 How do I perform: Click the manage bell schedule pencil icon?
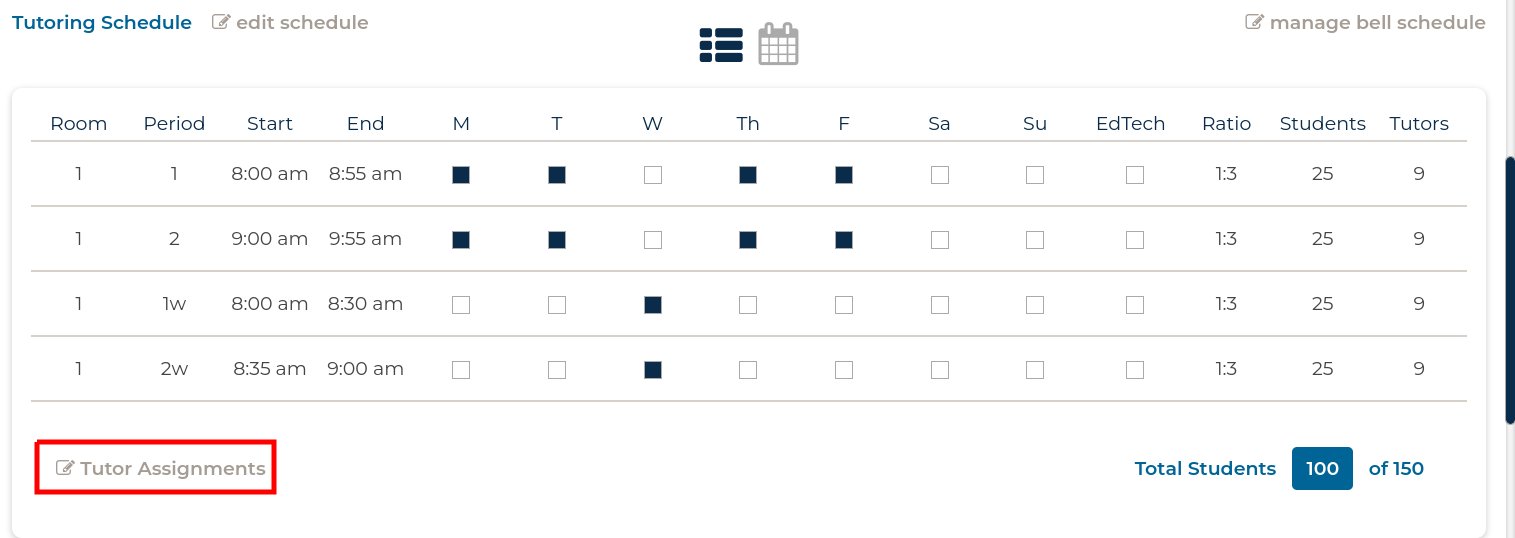click(1254, 22)
